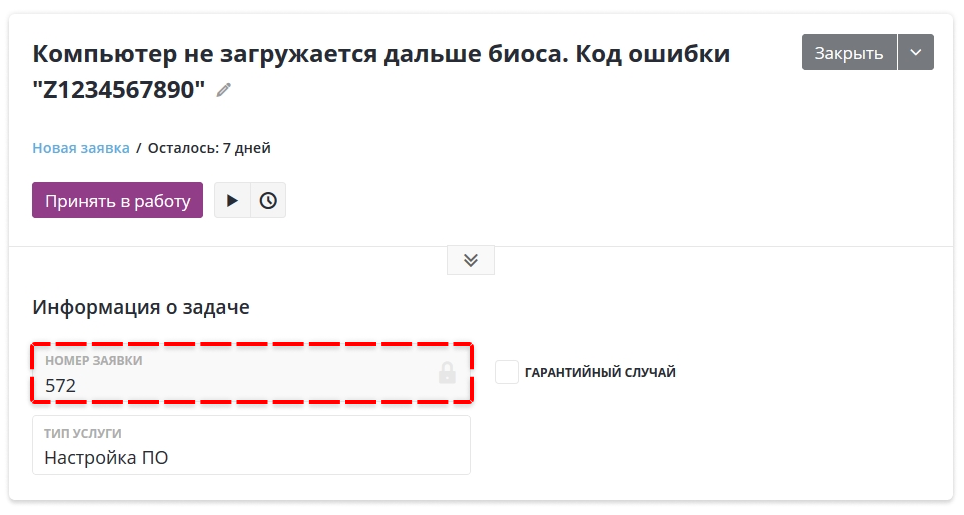Click the Осталось: 7 дней deadline text
Image resolution: width=964 pixels, height=515 pixels.
coord(209,148)
